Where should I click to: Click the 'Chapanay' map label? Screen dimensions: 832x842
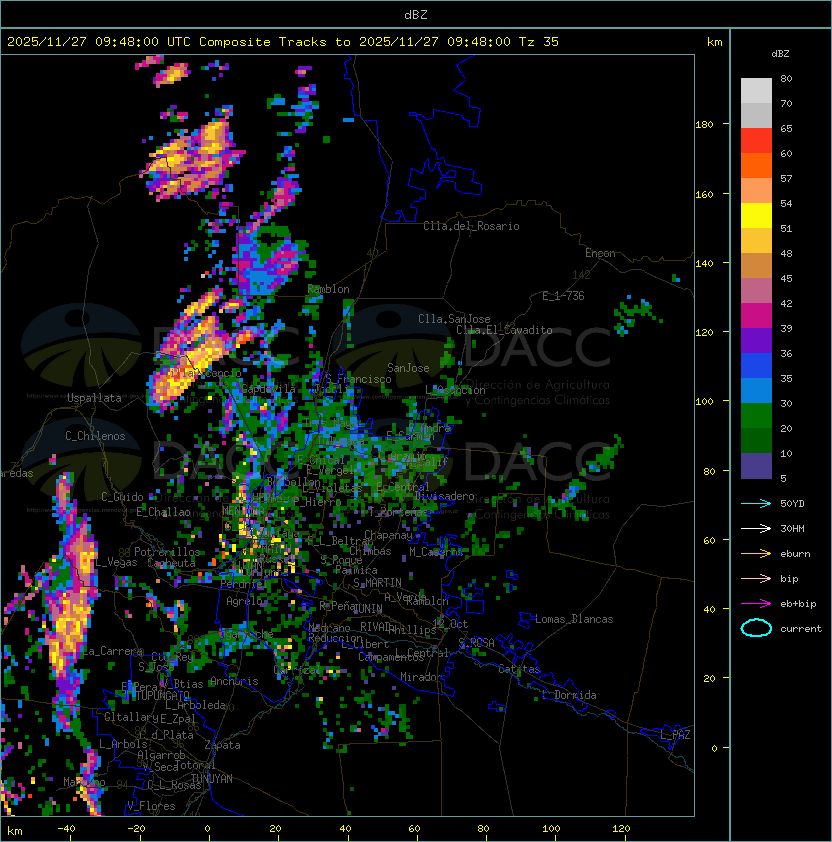pos(388,535)
